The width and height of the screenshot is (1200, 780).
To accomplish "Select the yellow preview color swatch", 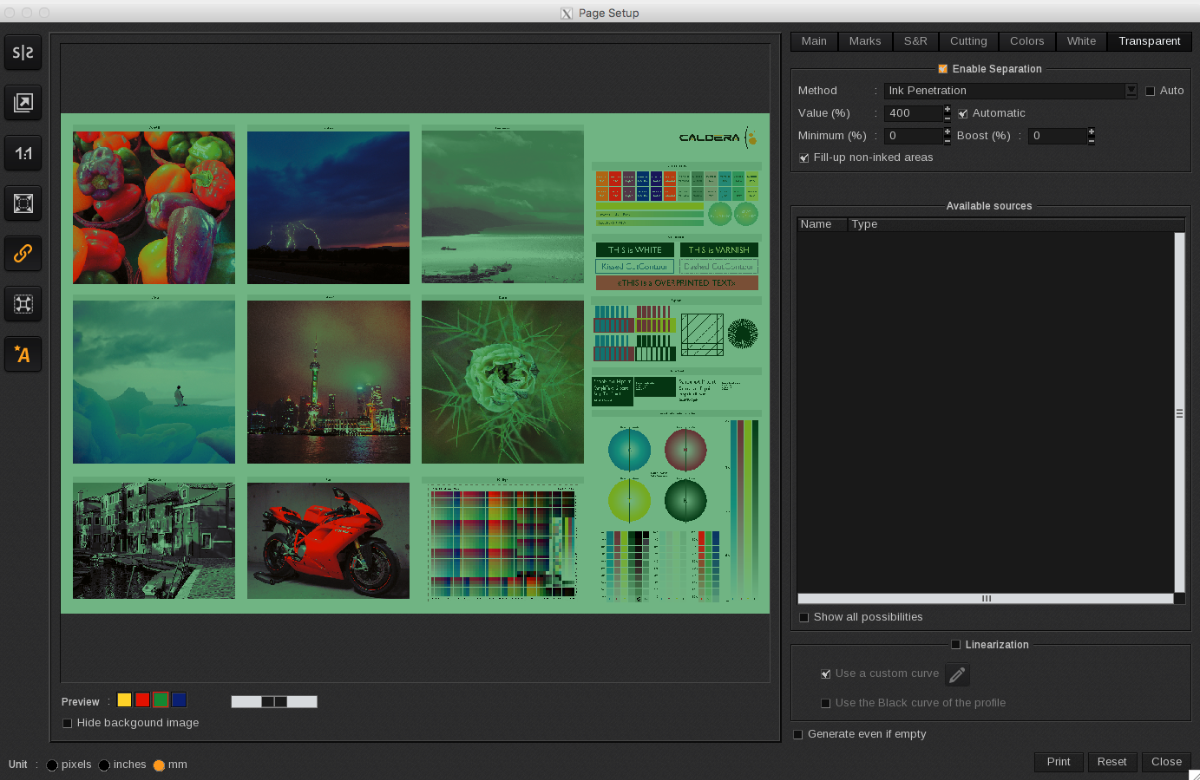I will tap(124, 700).
